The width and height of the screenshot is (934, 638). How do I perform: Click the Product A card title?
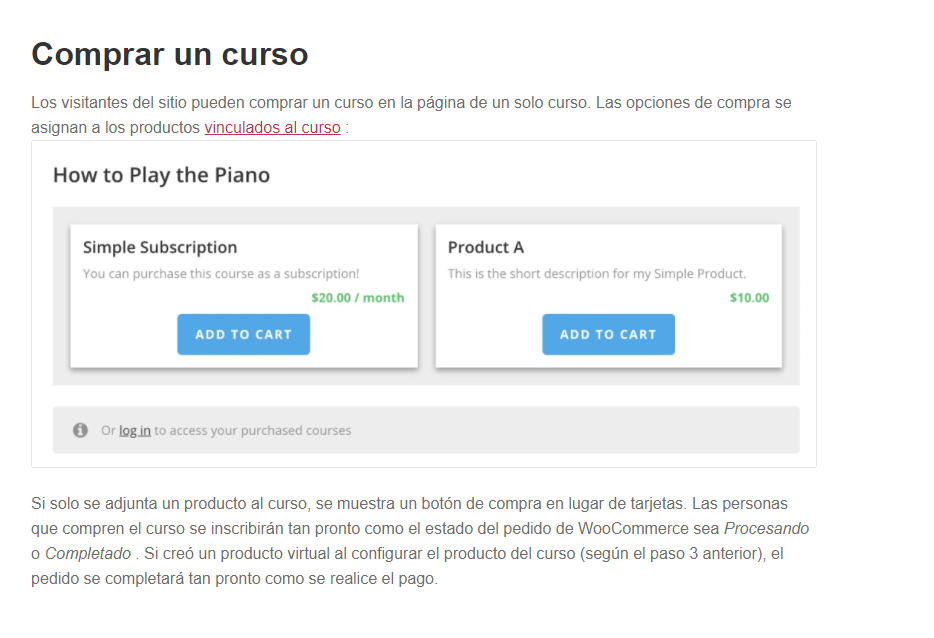click(485, 247)
